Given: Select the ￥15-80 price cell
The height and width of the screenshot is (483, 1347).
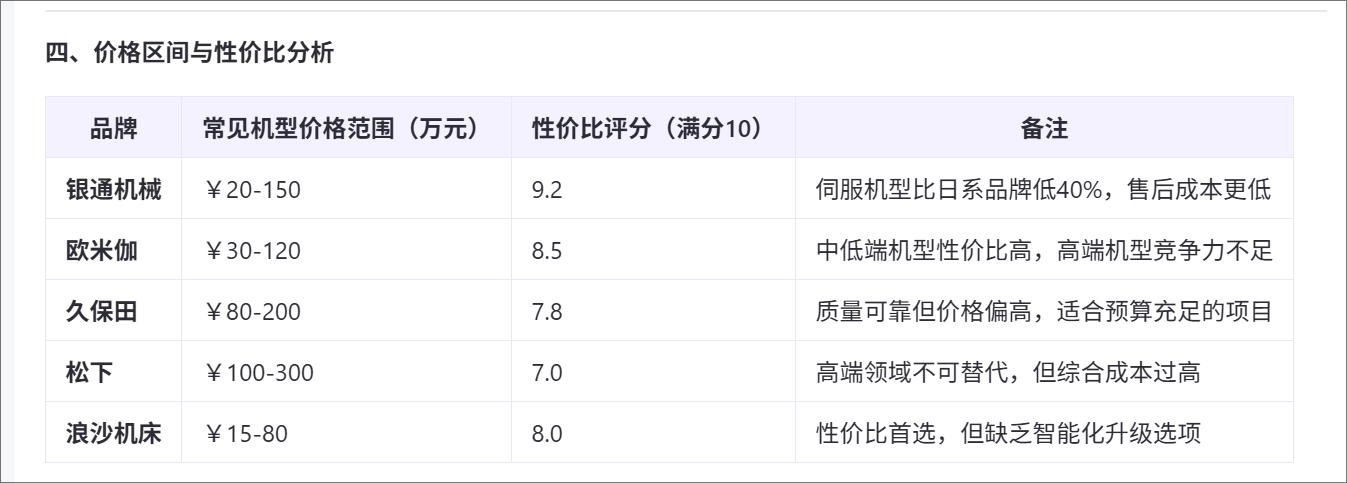Looking at the screenshot, I should [246, 434].
